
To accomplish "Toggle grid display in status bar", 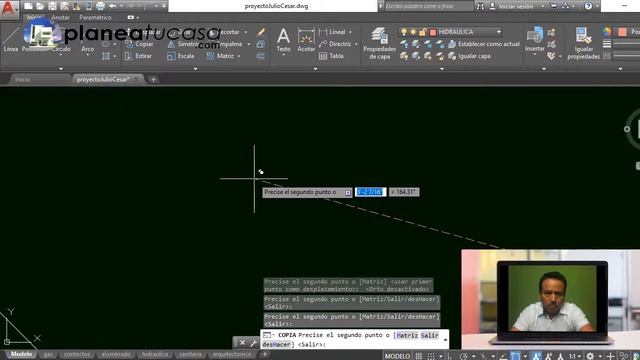I will tap(418, 356).
